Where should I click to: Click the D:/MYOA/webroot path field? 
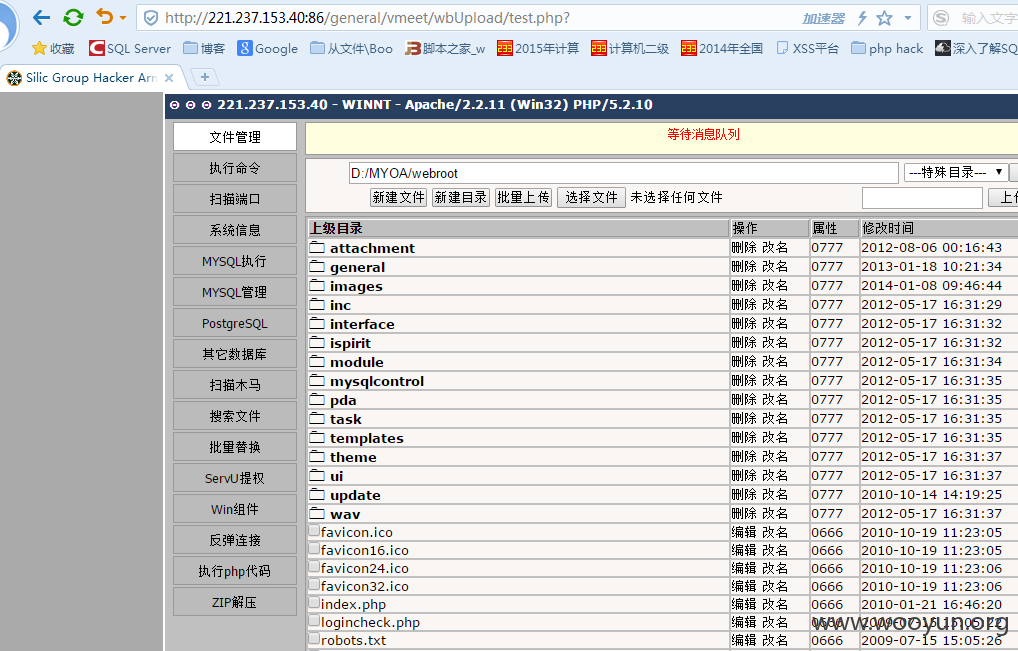click(x=623, y=173)
